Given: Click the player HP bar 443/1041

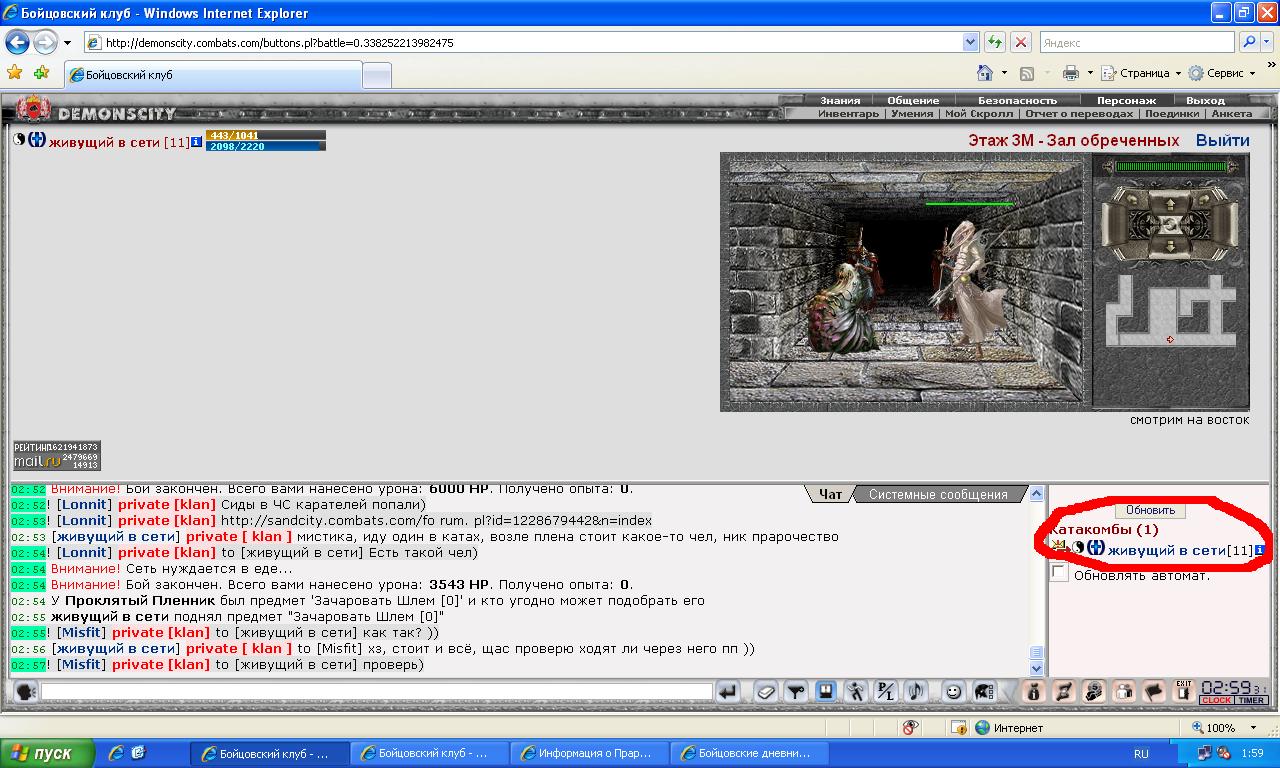Looking at the screenshot, I should tap(266, 135).
